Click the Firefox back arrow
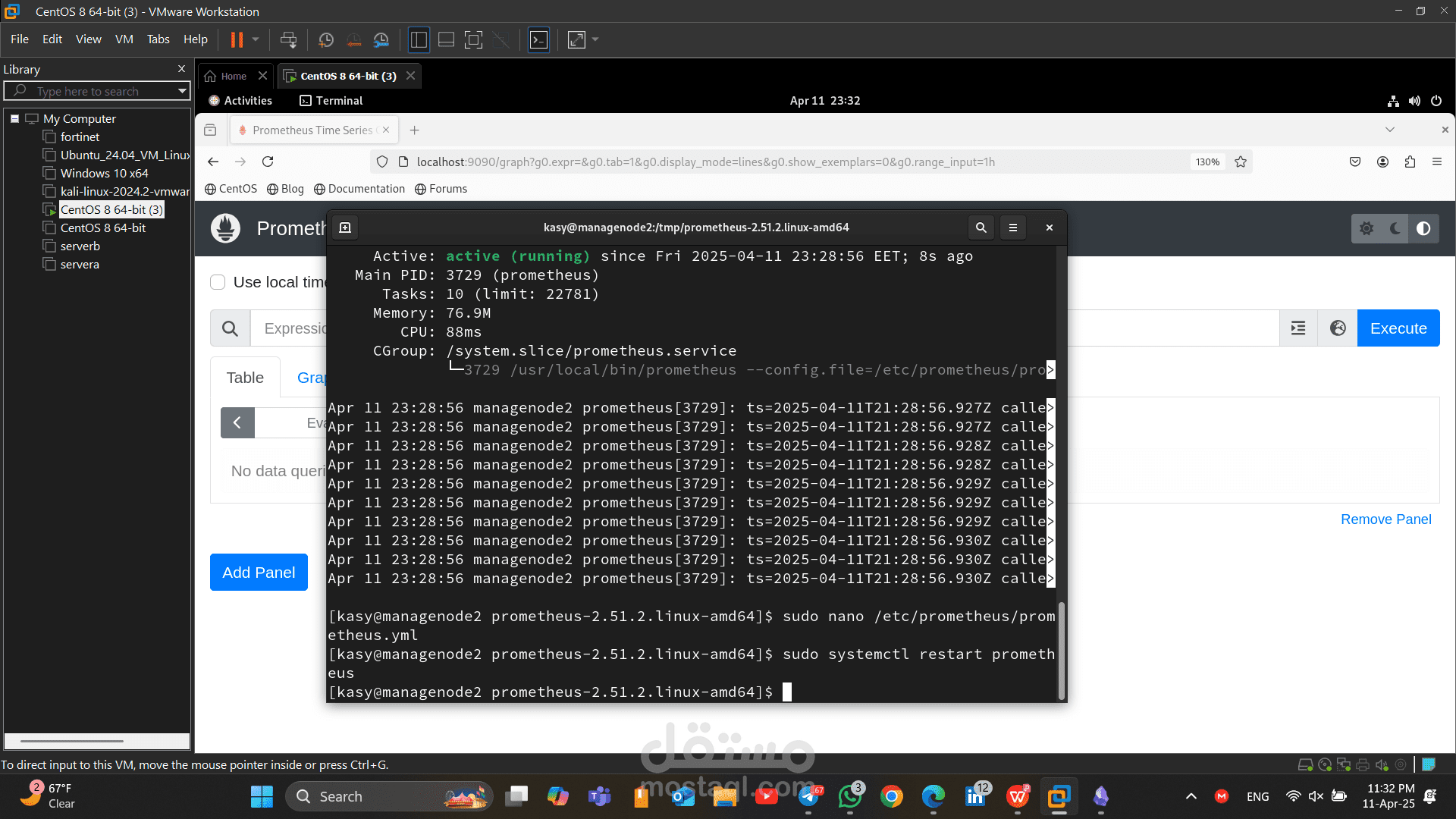1456x819 pixels. point(213,162)
